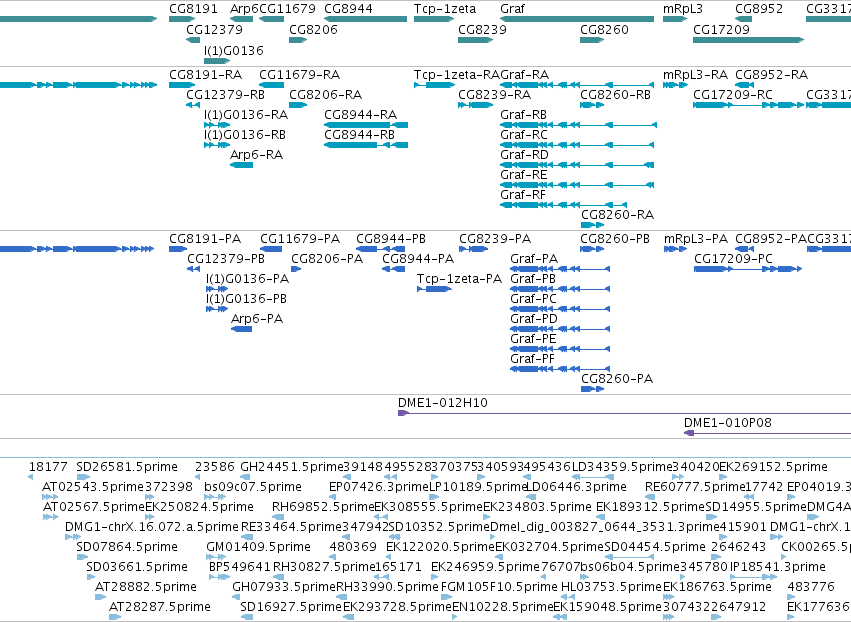
Task: Click protein l(1)G0136-PB
Action: [x=217, y=309]
